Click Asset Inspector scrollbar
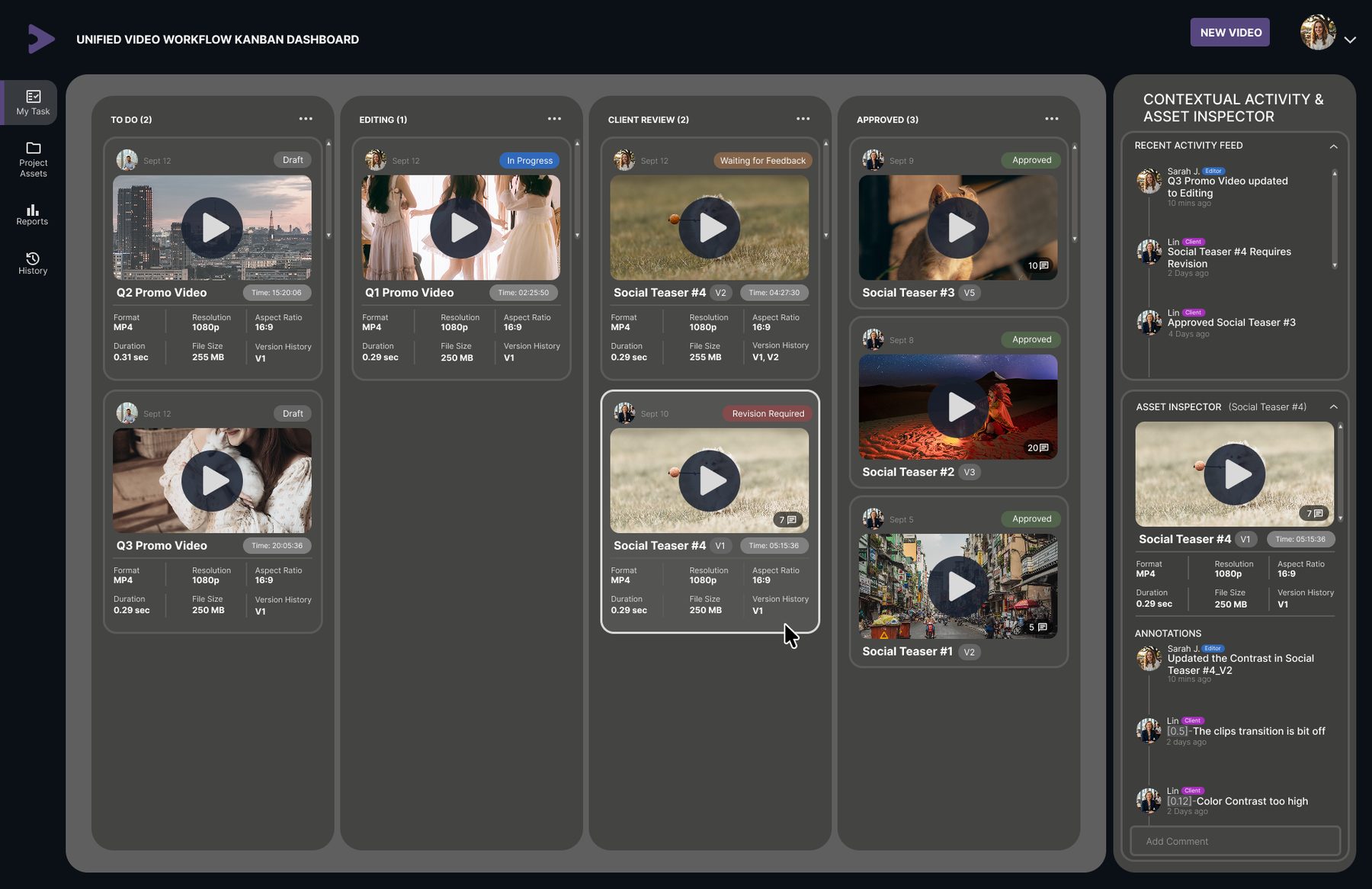The width and height of the screenshot is (1372, 889). tap(1340, 473)
